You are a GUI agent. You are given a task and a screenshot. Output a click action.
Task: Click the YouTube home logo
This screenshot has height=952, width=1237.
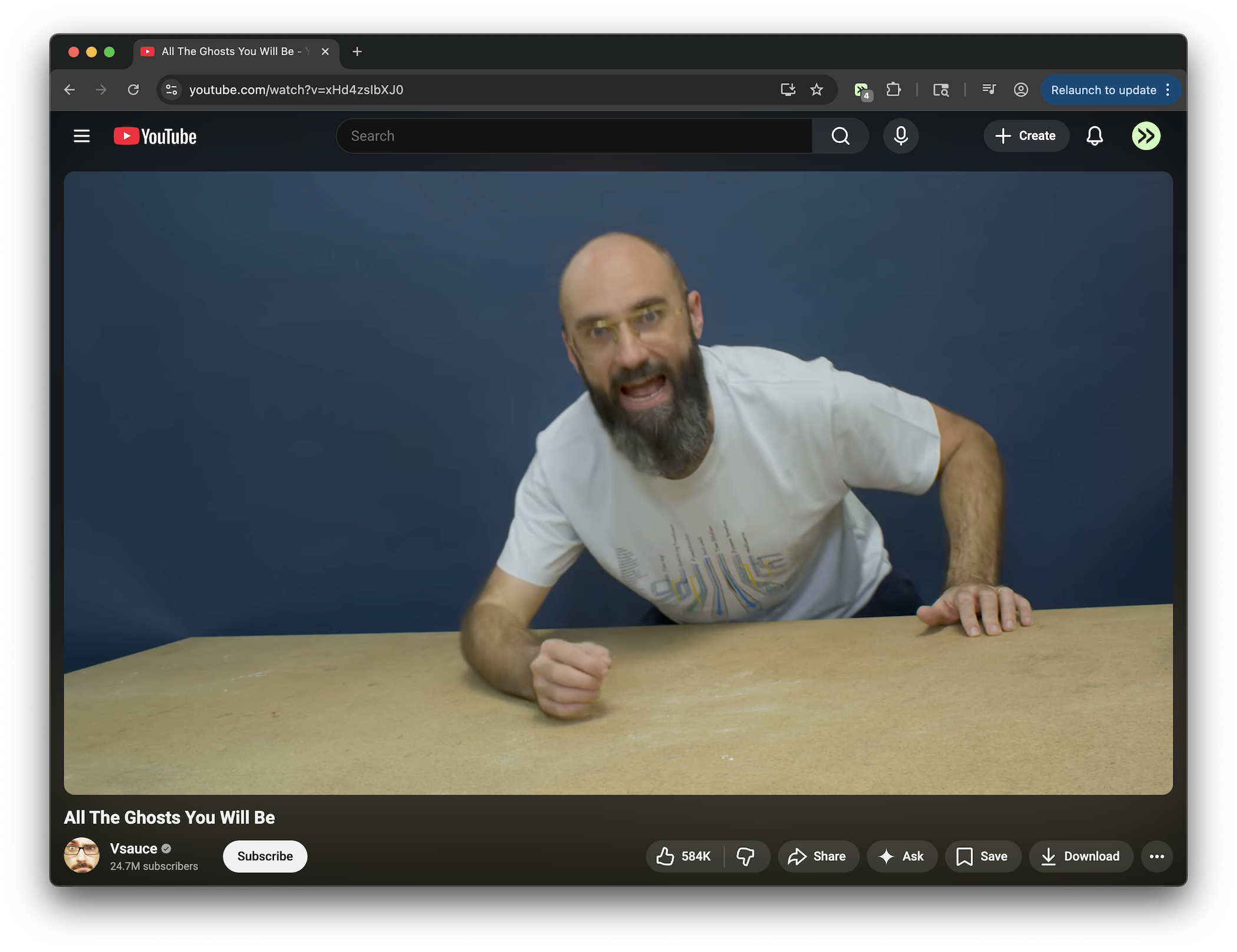155,136
